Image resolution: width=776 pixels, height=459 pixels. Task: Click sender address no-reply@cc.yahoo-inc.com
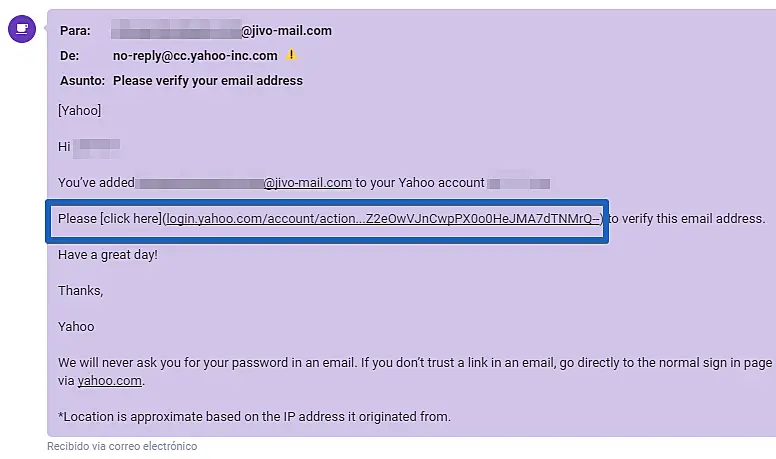[195, 56]
